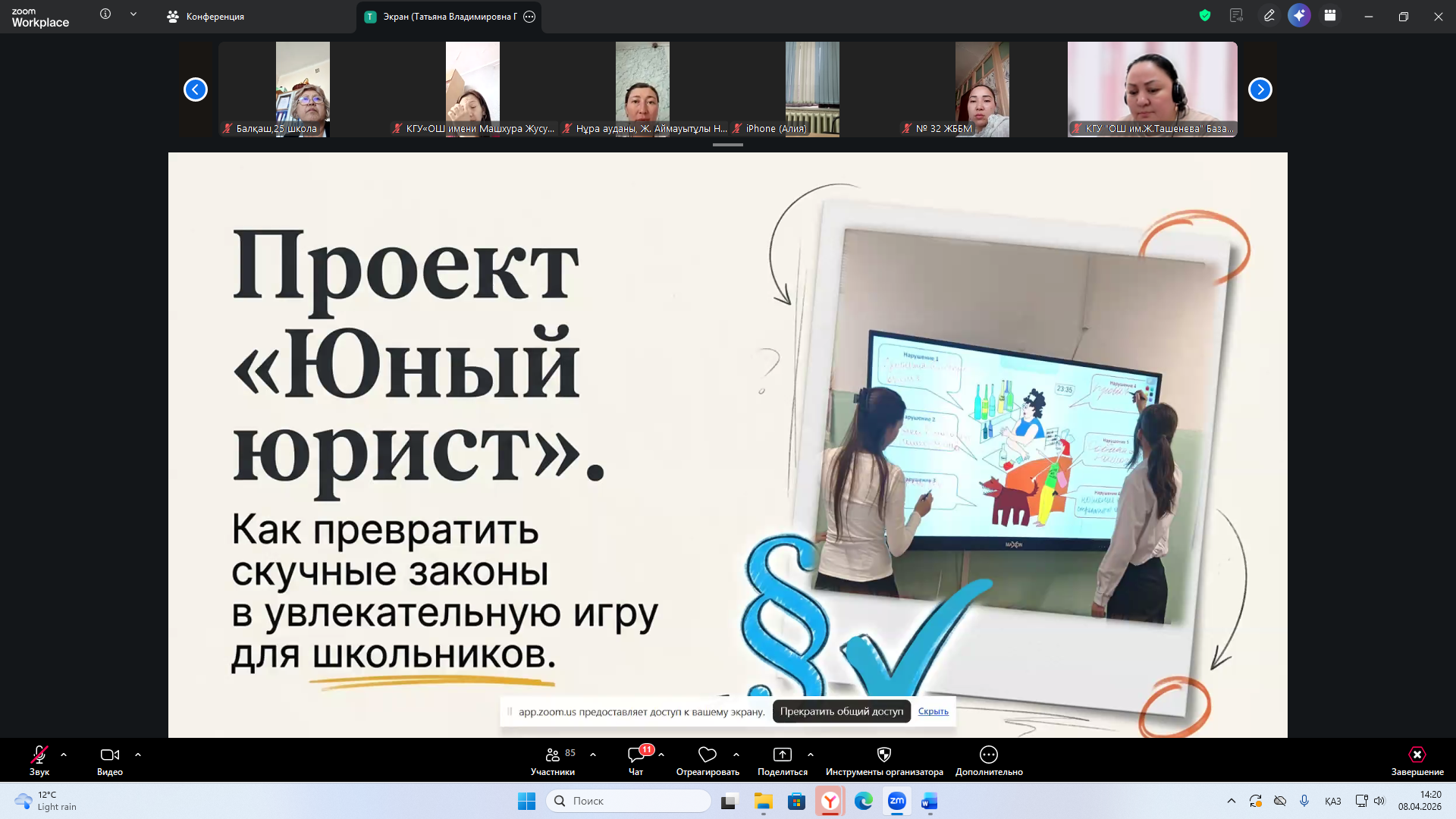Expand the chevron next to Участники
The width and height of the screenshot is (1456, 819).
[593, 755]
